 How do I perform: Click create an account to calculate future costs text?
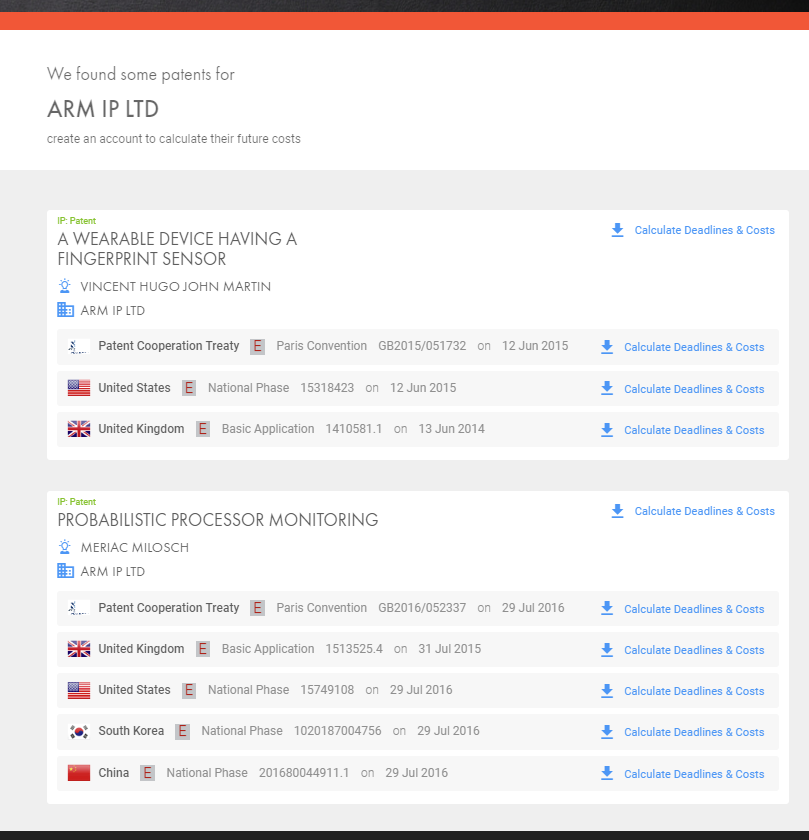pyautogui.click(x=174, y=139)
